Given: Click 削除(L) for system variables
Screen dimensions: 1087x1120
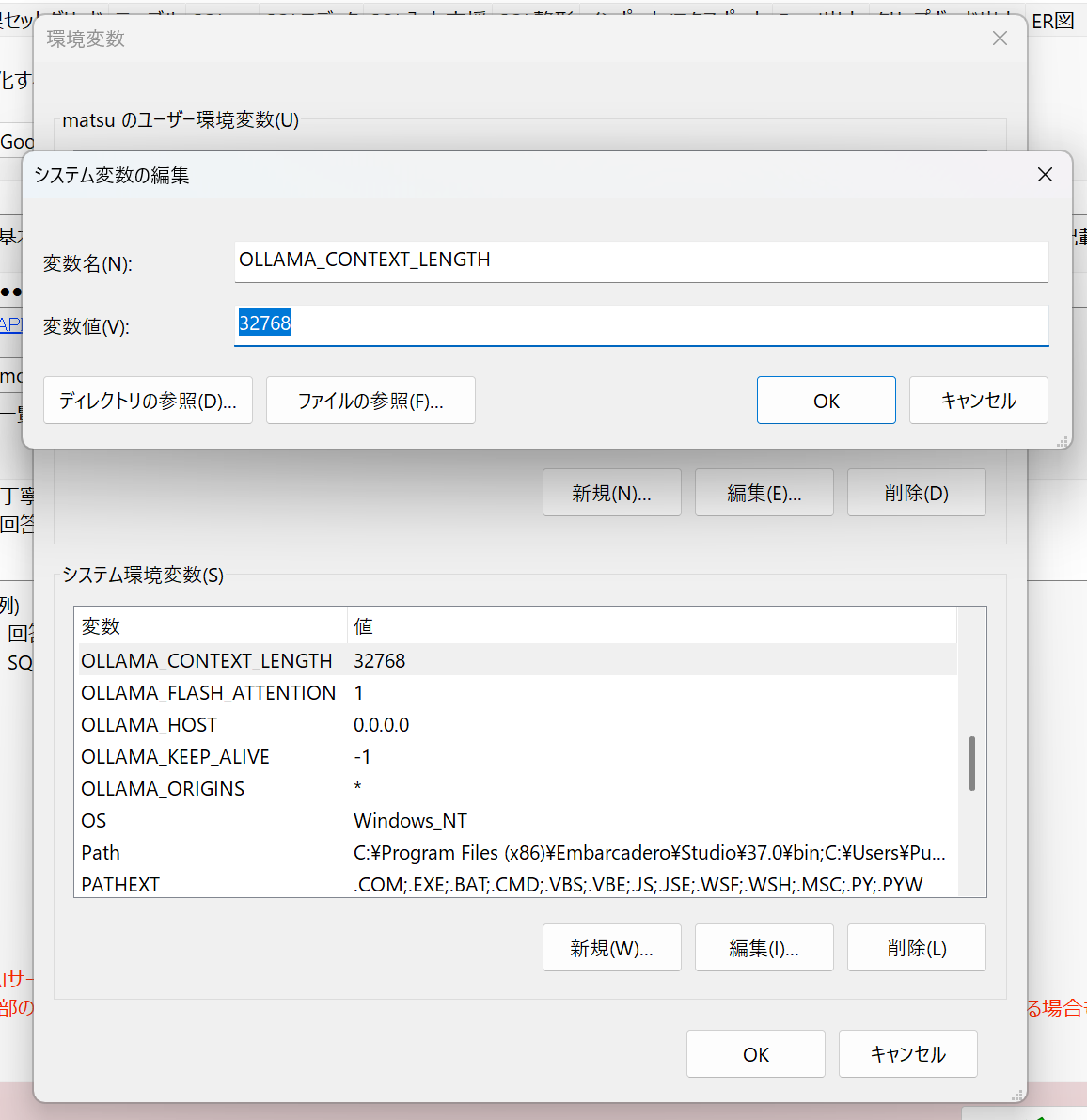Looking at the screenshot, I should 916,948.
